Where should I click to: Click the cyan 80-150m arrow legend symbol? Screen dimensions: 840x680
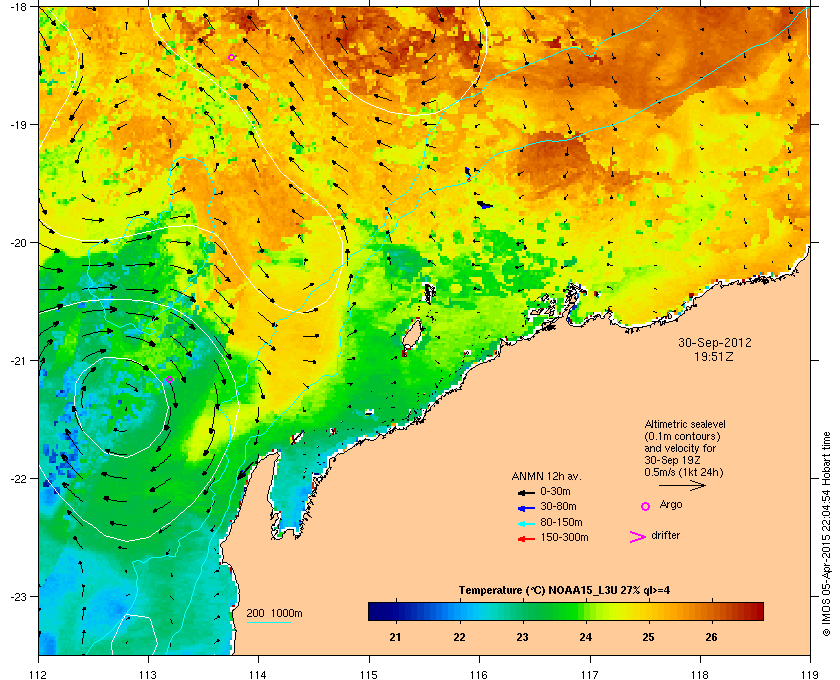[x=526, y=523]
